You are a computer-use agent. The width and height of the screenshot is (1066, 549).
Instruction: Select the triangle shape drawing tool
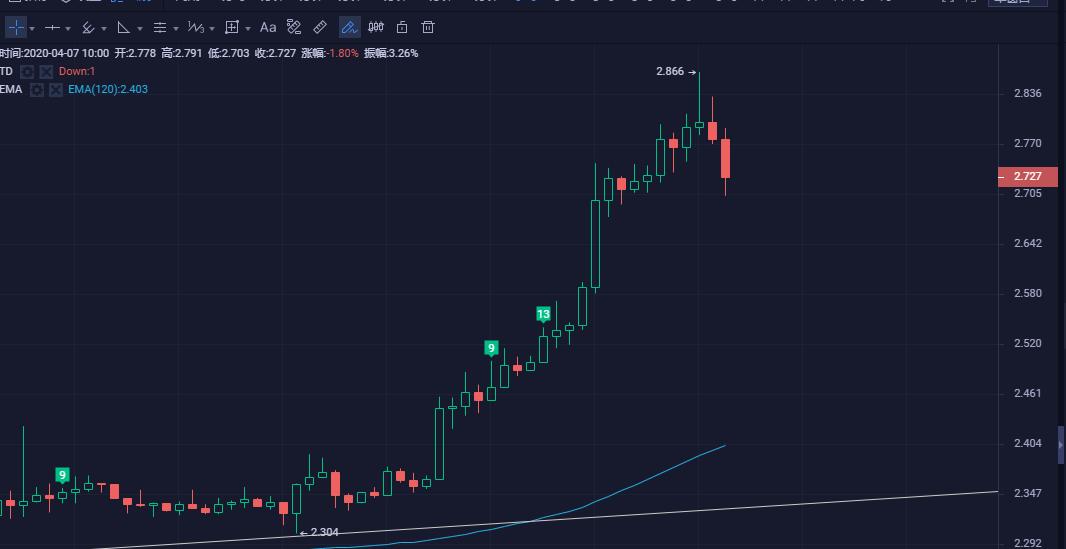(x=124, y=28)
